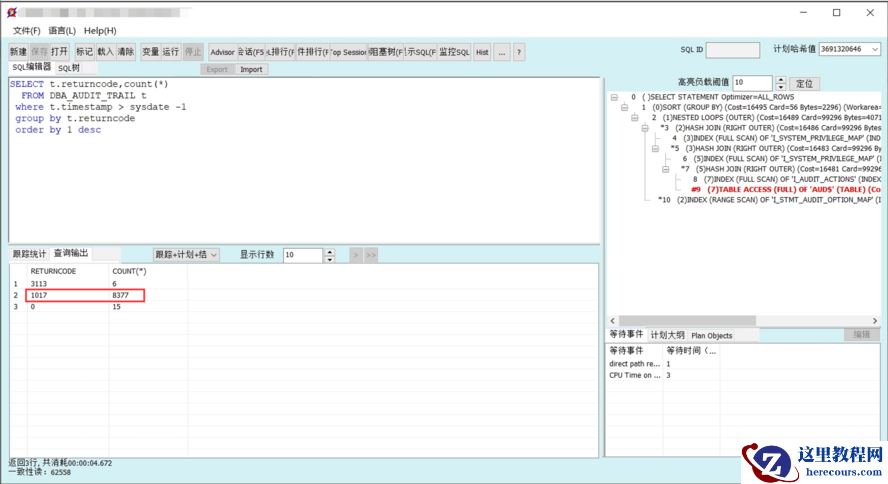Open the 阻塞树 toolbar item
The width and height of the screenshot is (888, 484).
(x=386, y=52)
